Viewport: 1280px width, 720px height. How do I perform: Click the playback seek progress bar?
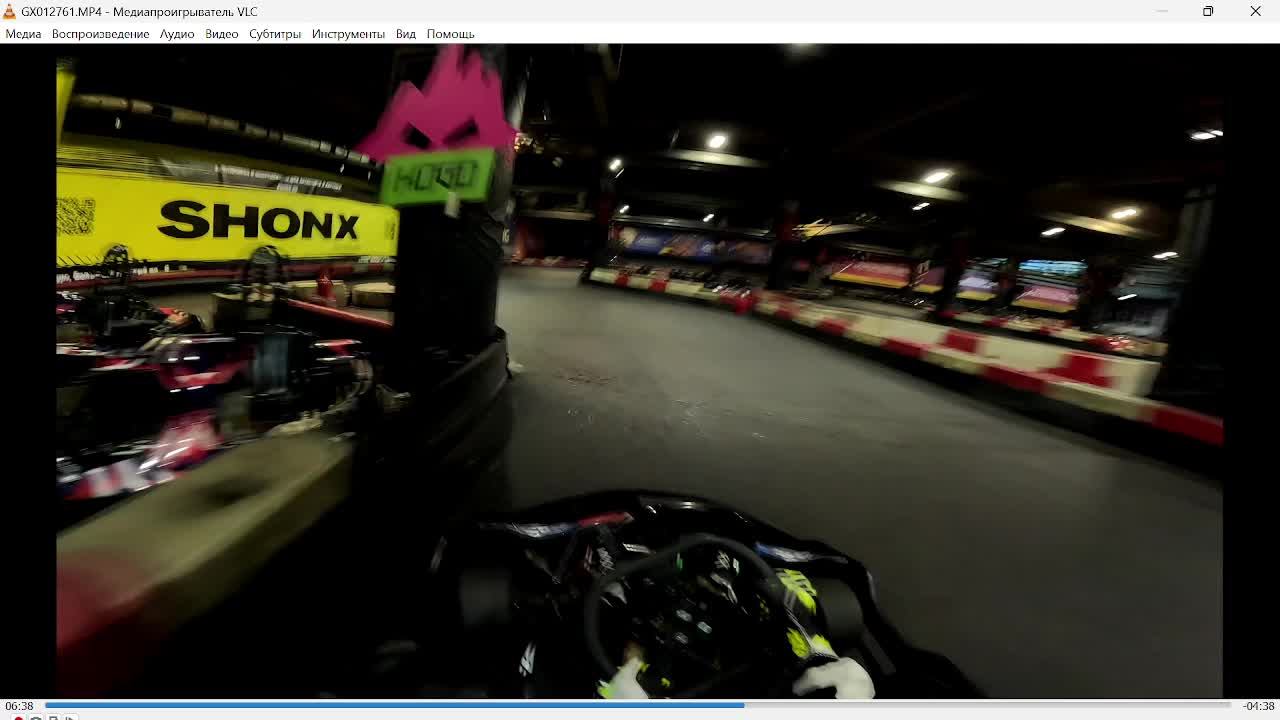click(638, 705)
